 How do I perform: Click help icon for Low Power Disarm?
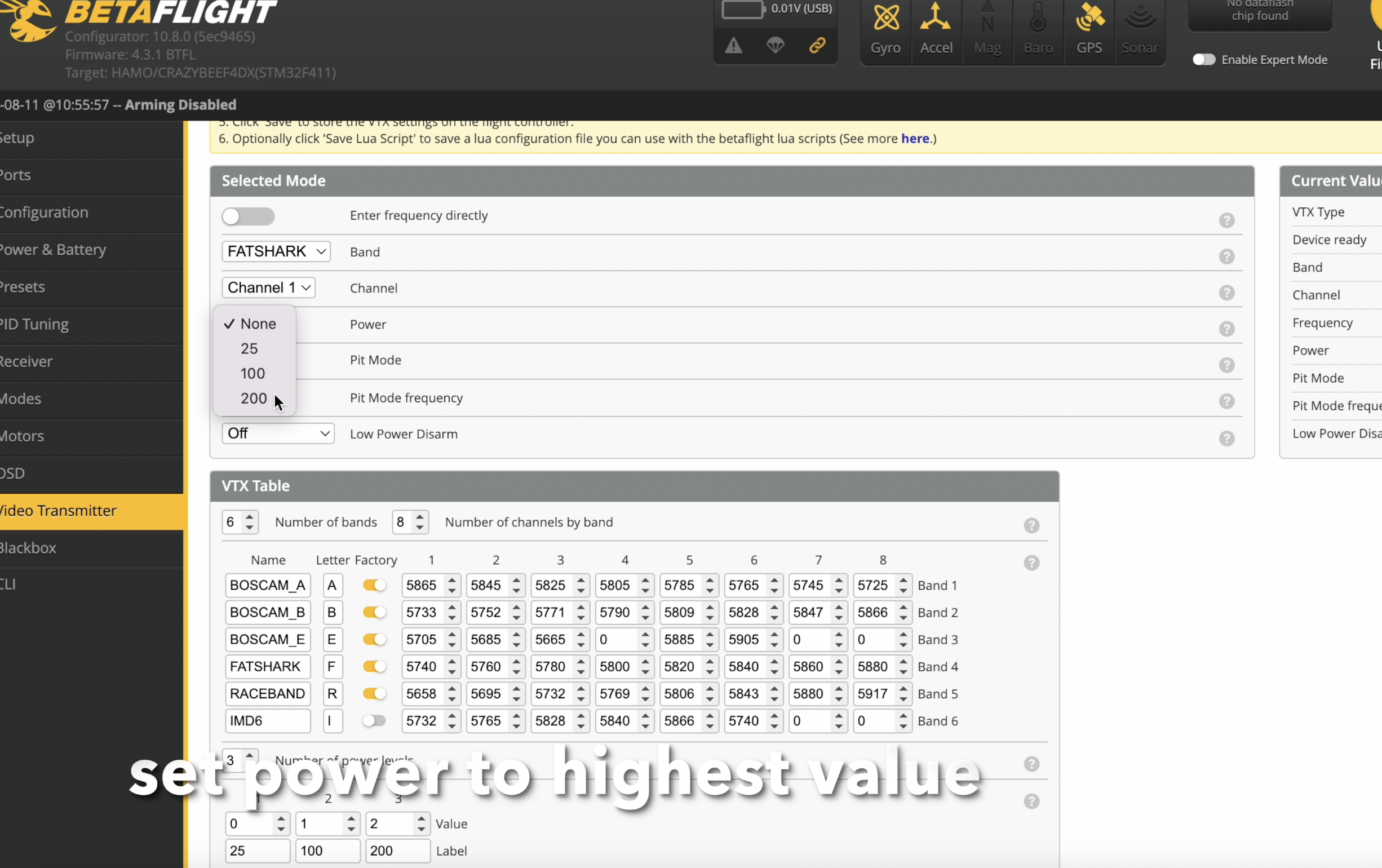click(x=1226, y=439)
